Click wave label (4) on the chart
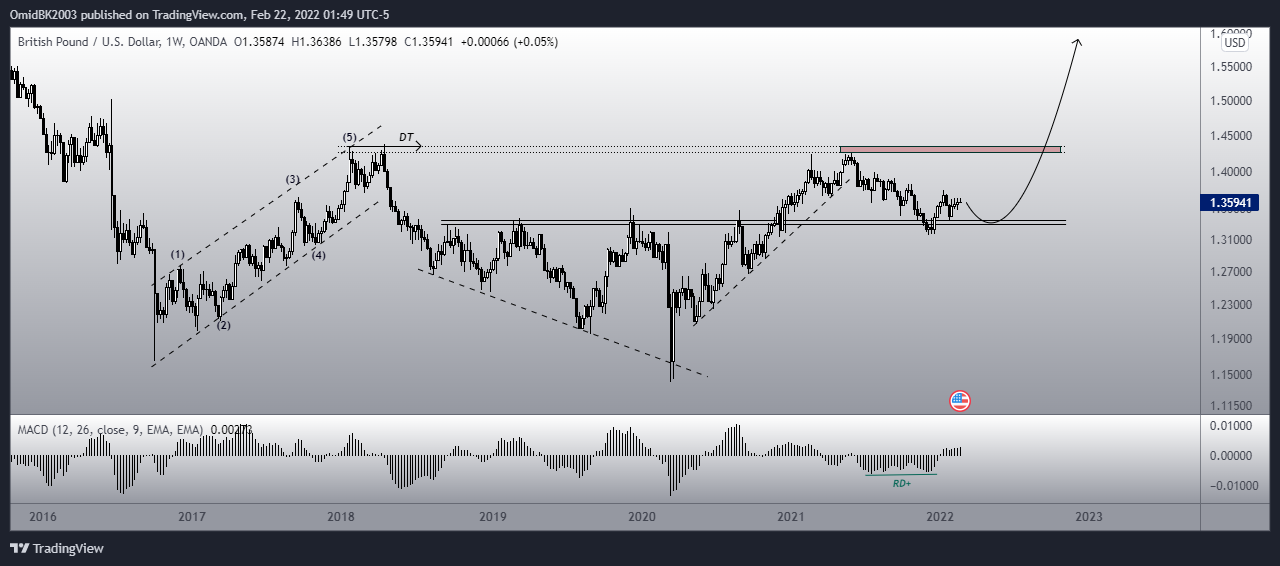Viewport: 1280px width, 566px height. pos(318,254)
